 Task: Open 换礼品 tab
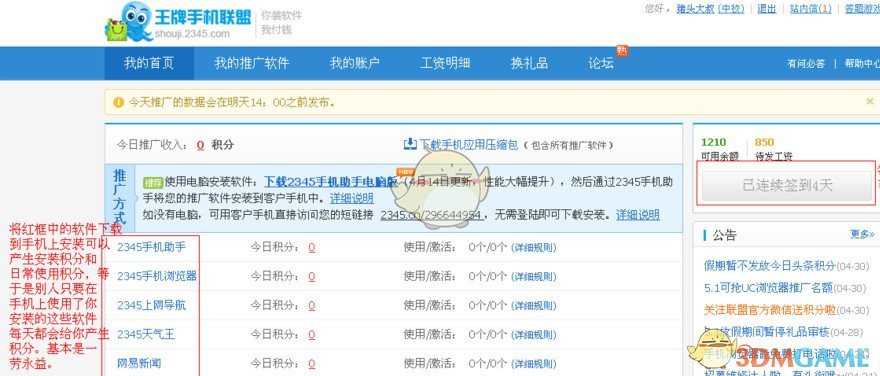[x=529, y=63]
